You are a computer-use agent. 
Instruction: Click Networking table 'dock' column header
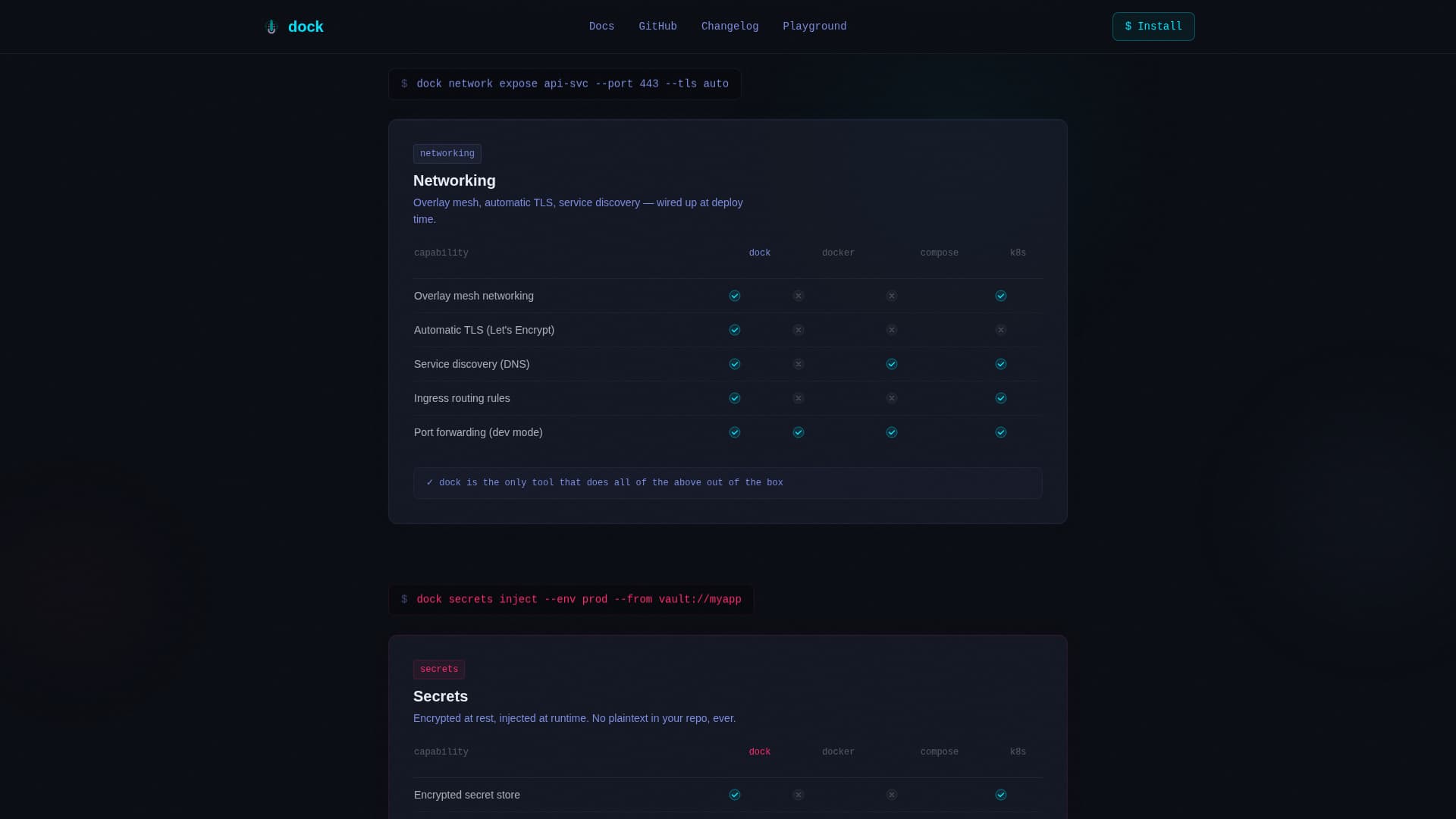click(760, 253)
